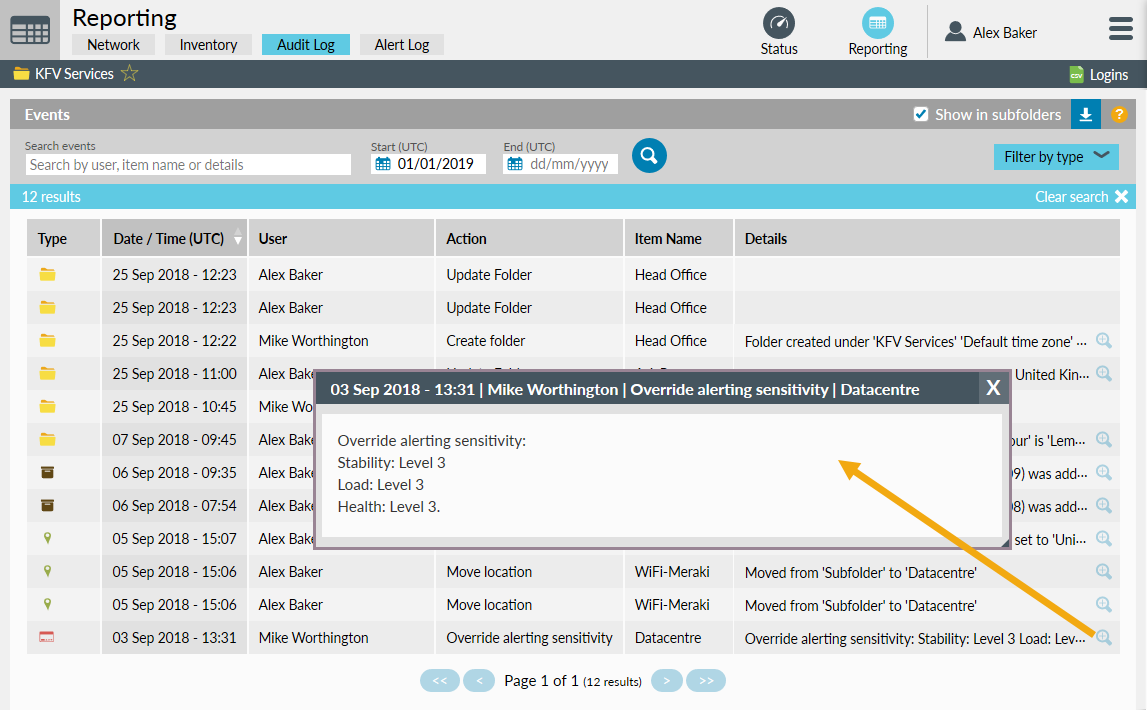Sort by Date / Time column arrows
Image resolution: width=1147 pixels, height=710 pixels.
click(237, 238)
